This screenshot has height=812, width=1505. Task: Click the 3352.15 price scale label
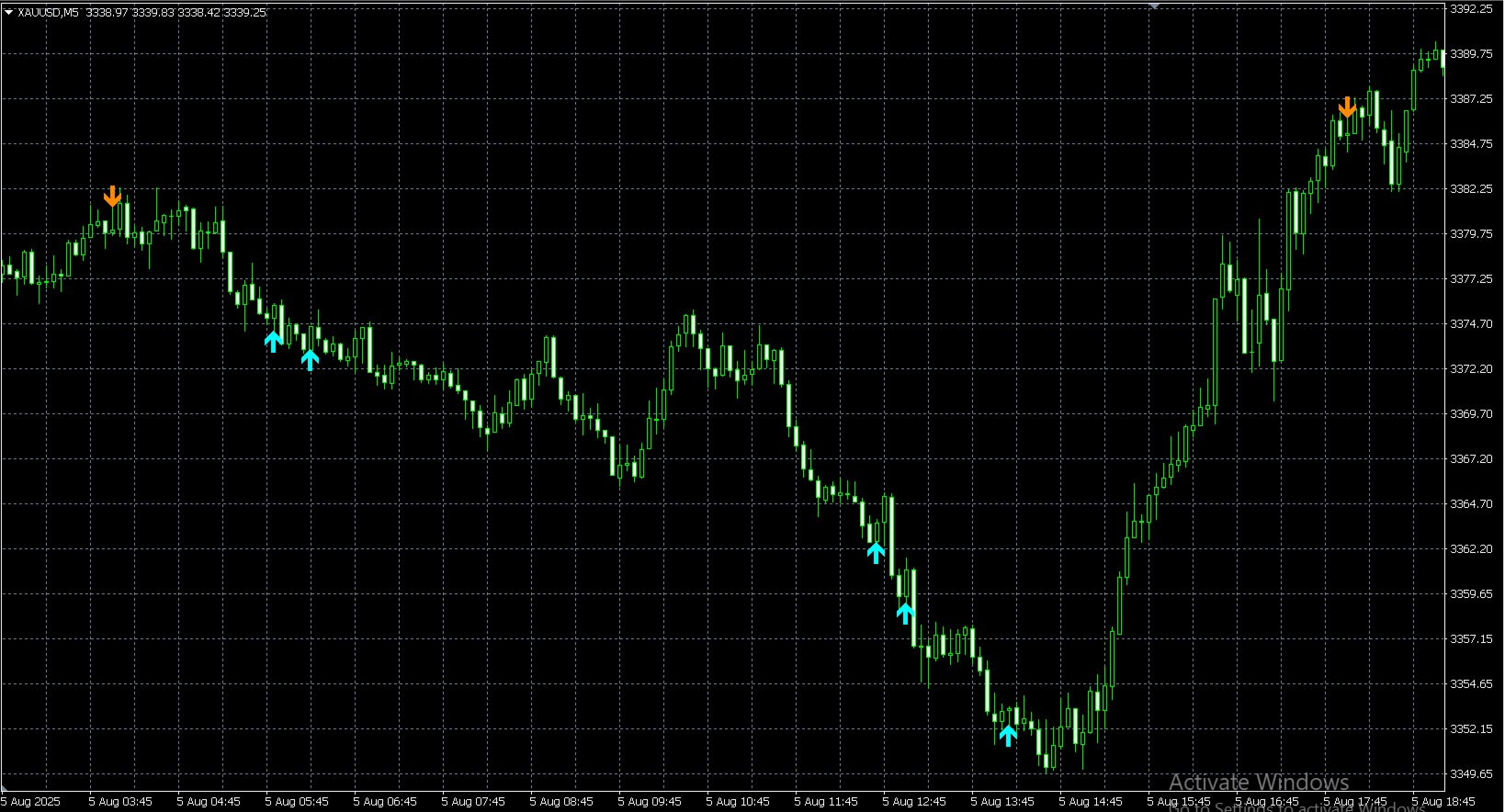click(x=1471, y=729)
